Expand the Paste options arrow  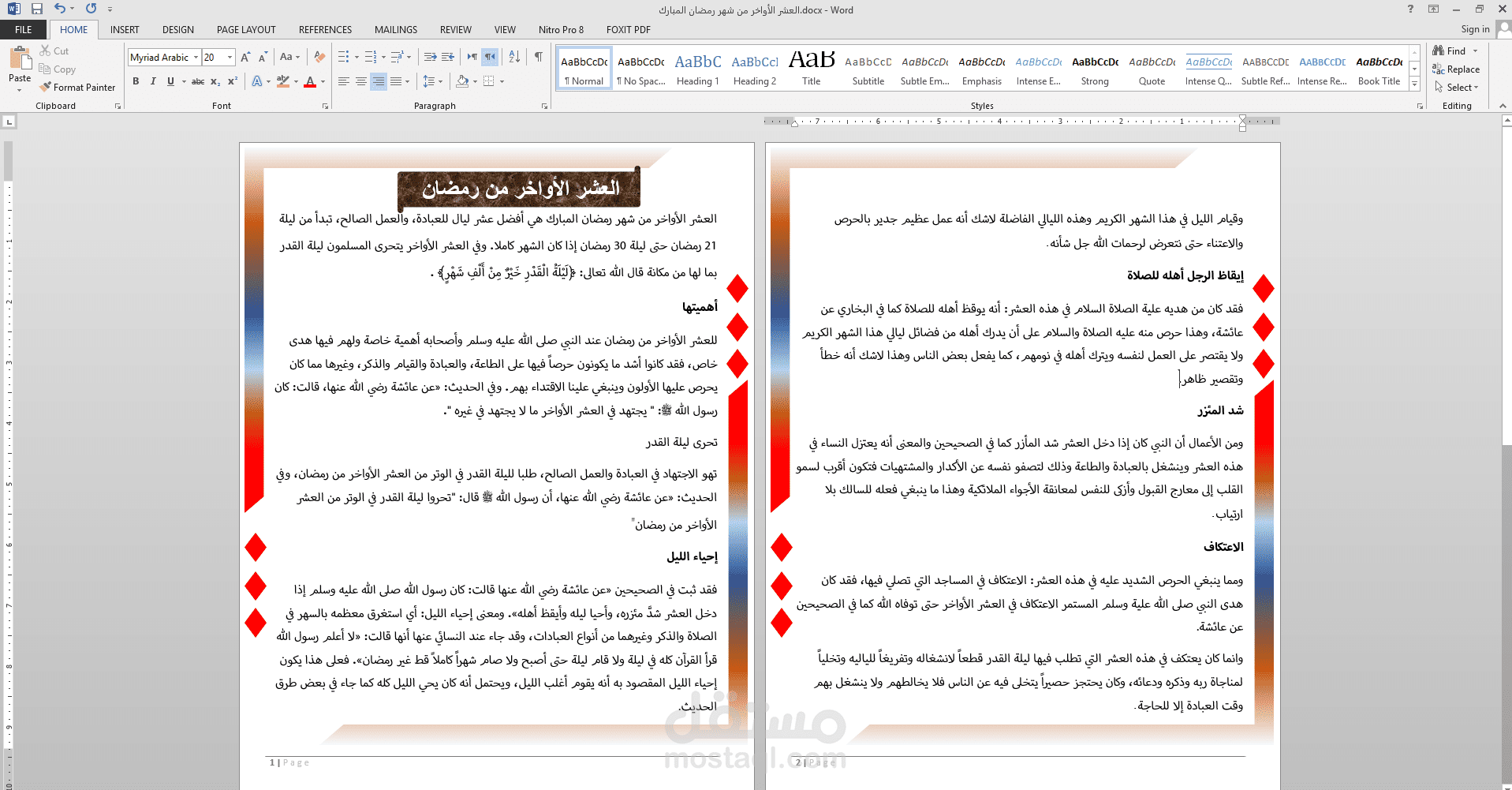(20, 90)
